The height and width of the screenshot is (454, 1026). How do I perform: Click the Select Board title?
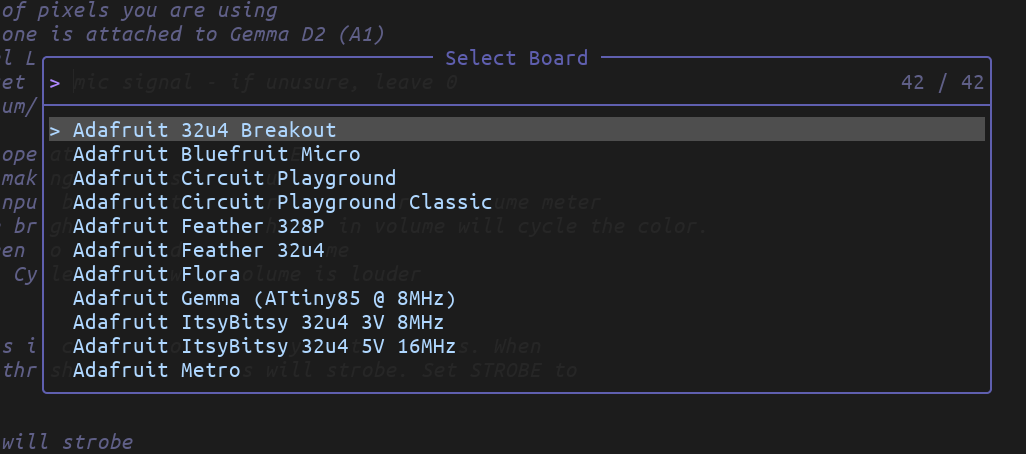[516, 58]
